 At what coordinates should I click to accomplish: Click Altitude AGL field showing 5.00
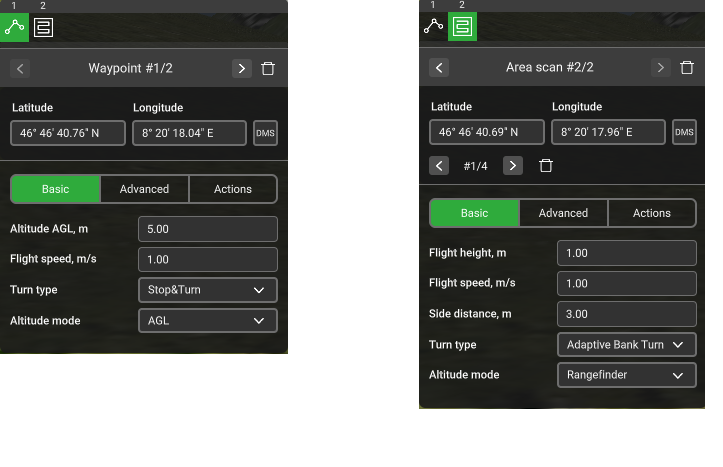[x=207, y=229]
